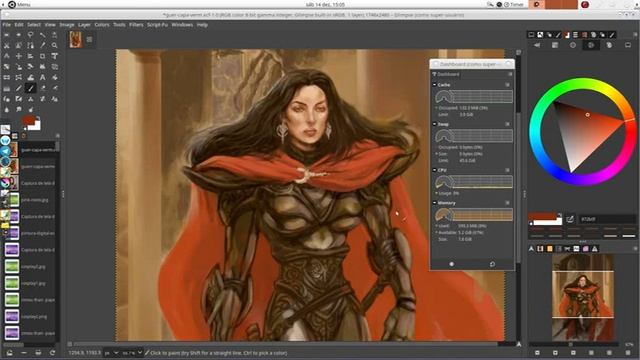Screen dimensions: 640x360
Task: Select the Zoom magnifier tool
Action: click(54, 46)
